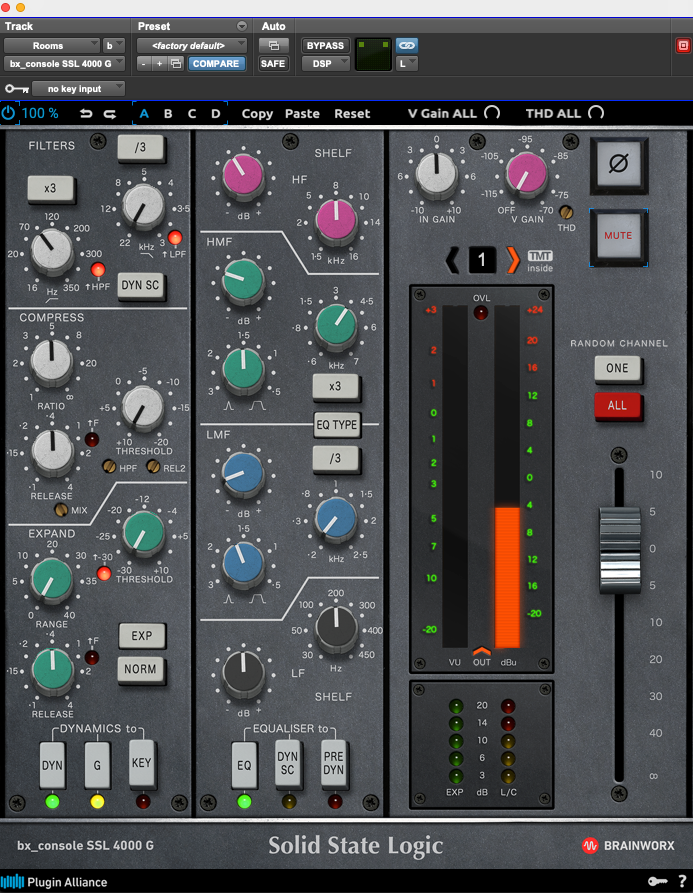The height and width of the screenshot is (893, 693).
Task: Click the IN GAIN knob
Action: tap(436, 174)
